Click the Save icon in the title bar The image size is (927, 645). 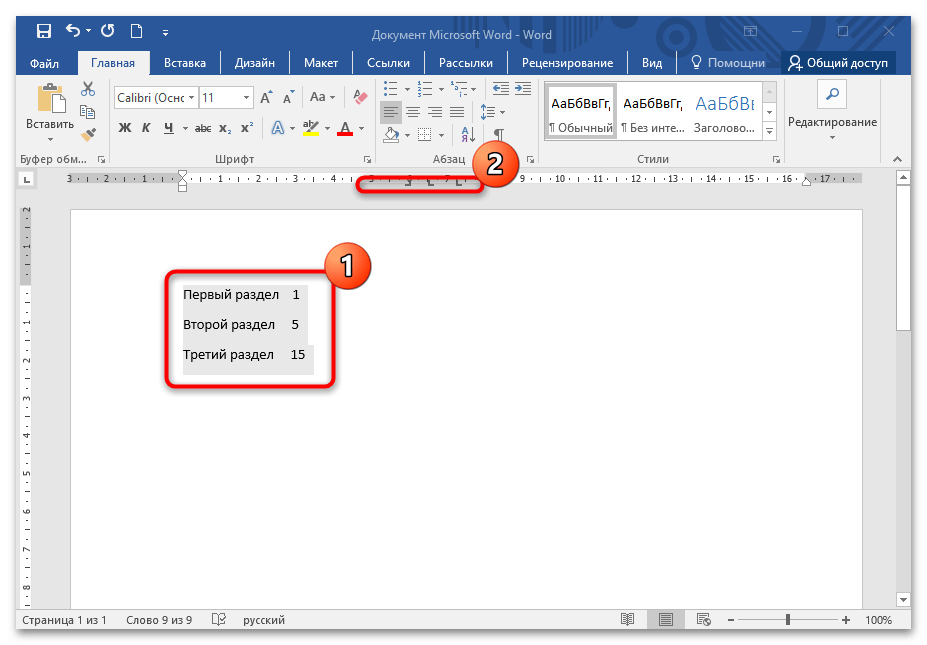(44, 33)
